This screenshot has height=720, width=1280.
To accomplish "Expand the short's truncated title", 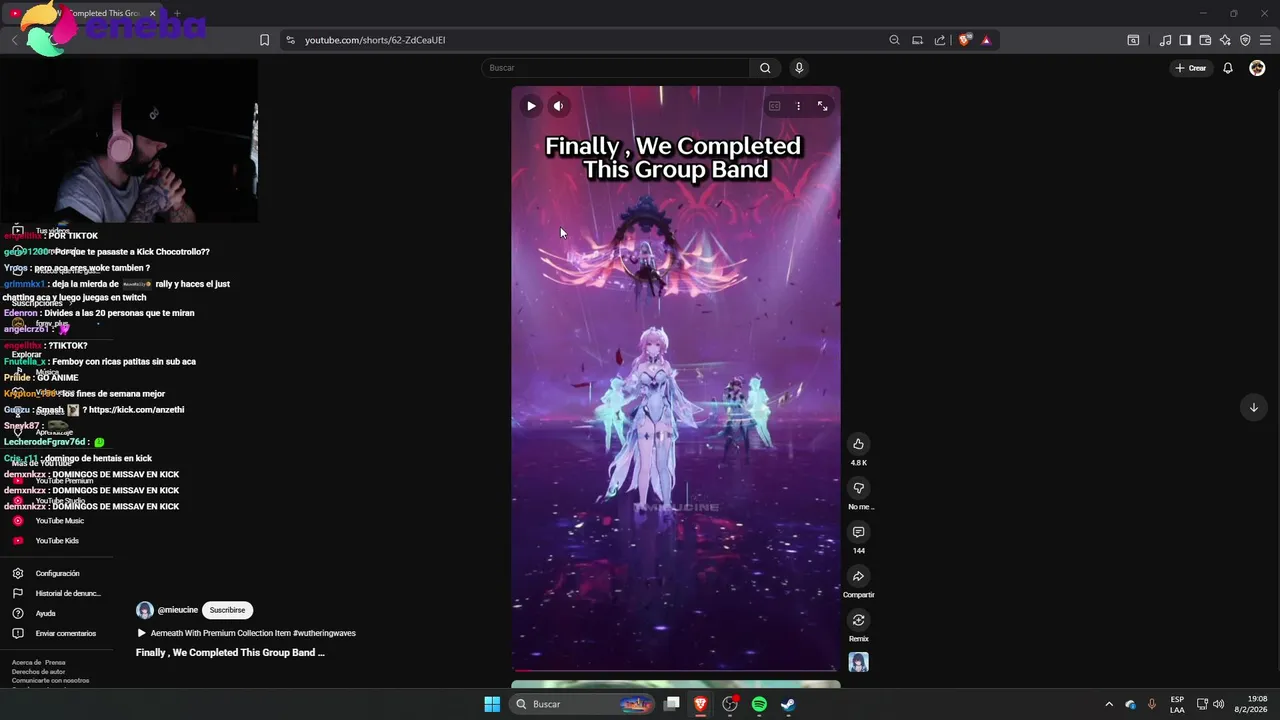I will (x=230, y=653).
